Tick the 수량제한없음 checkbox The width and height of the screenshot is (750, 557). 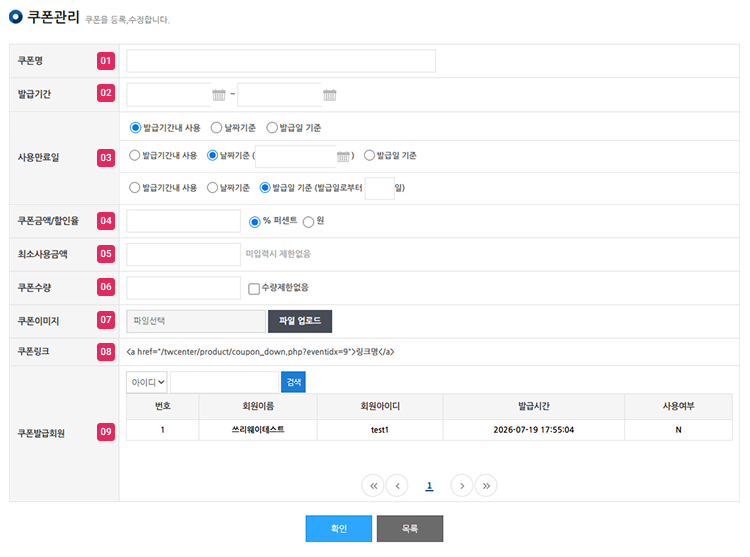point(254,289)
